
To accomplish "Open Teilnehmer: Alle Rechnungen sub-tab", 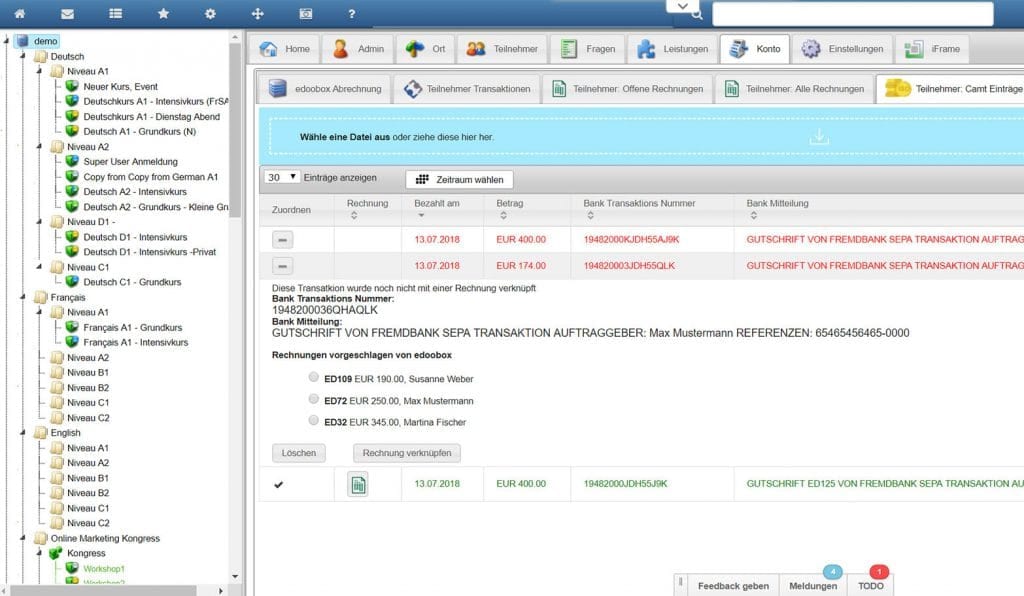I will [794, 89].
